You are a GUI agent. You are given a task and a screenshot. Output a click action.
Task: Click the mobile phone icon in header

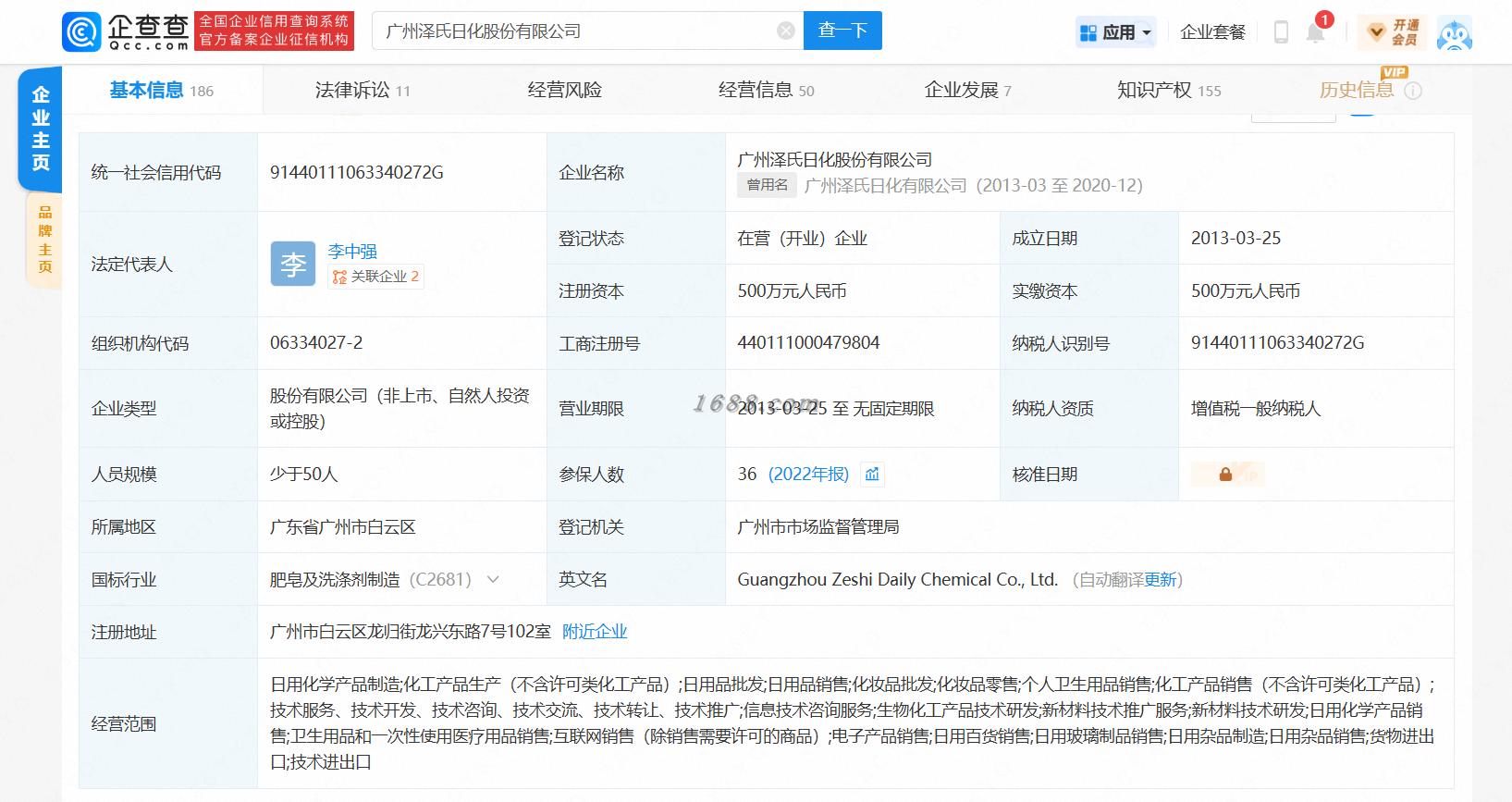pyautogui.click(x=1281, y=32)
